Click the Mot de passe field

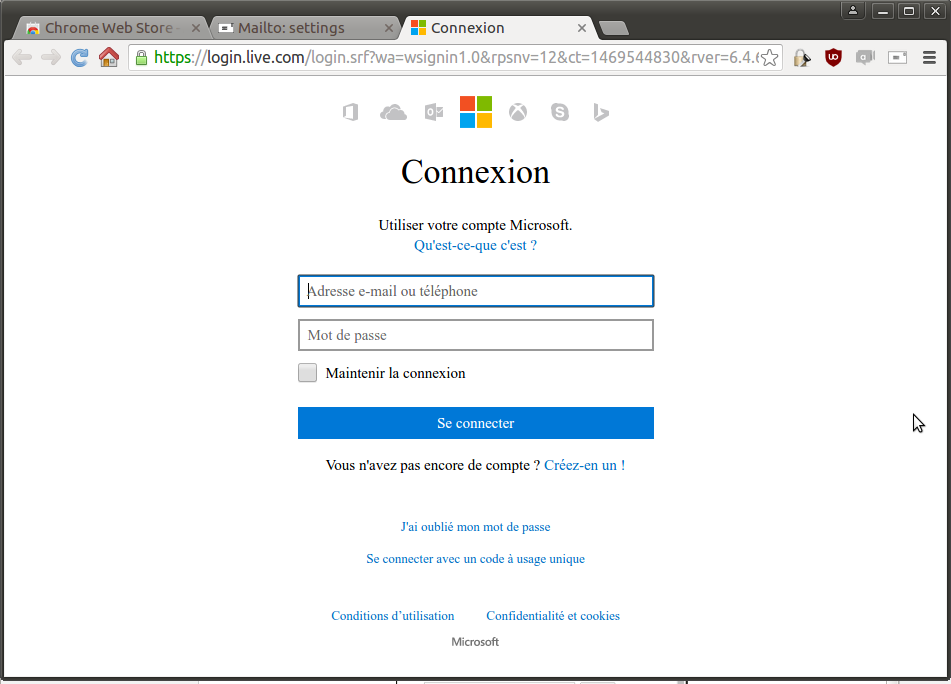click(x=475, y=335)
